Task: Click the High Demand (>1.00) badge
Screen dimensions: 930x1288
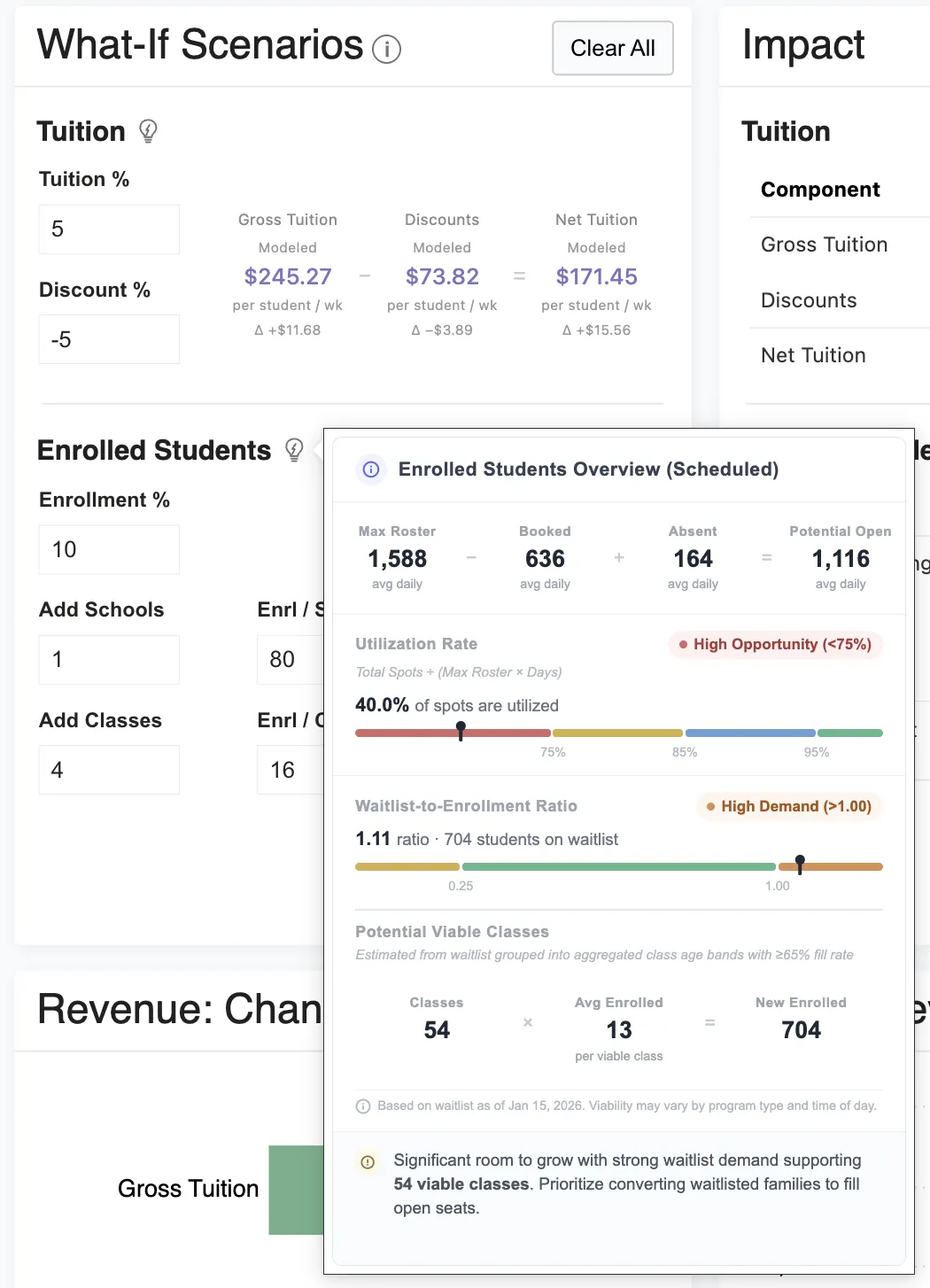Action: click(x=788, y=807)
